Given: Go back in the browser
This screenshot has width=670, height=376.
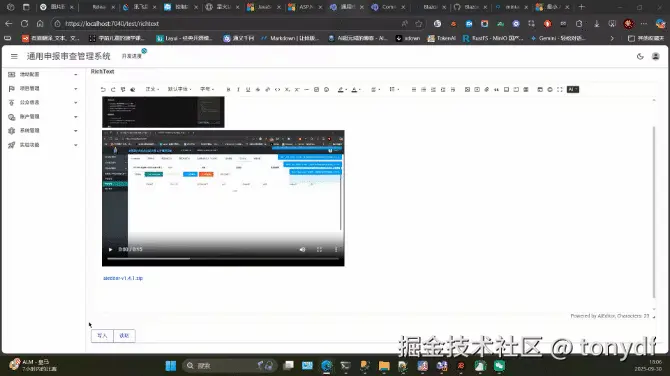Looking at the screenshot, I should coord(9,24).
